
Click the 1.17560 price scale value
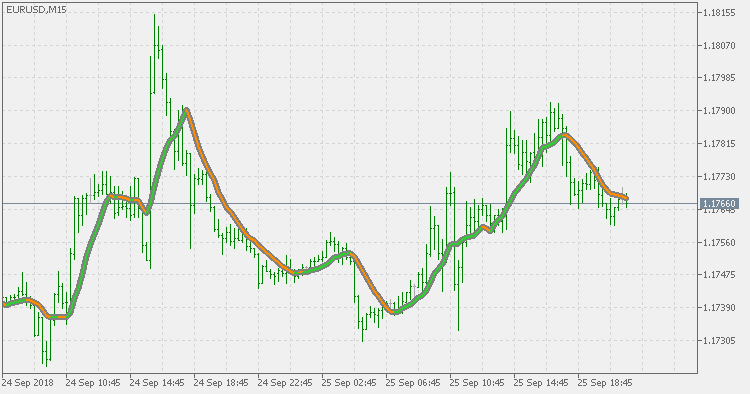(719, 242)
